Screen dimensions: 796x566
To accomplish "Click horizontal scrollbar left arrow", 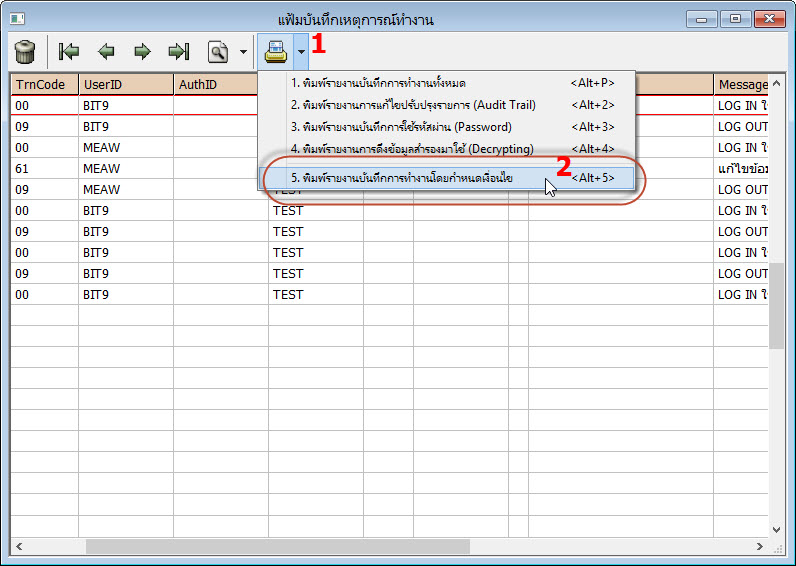I will click(19, 546).
